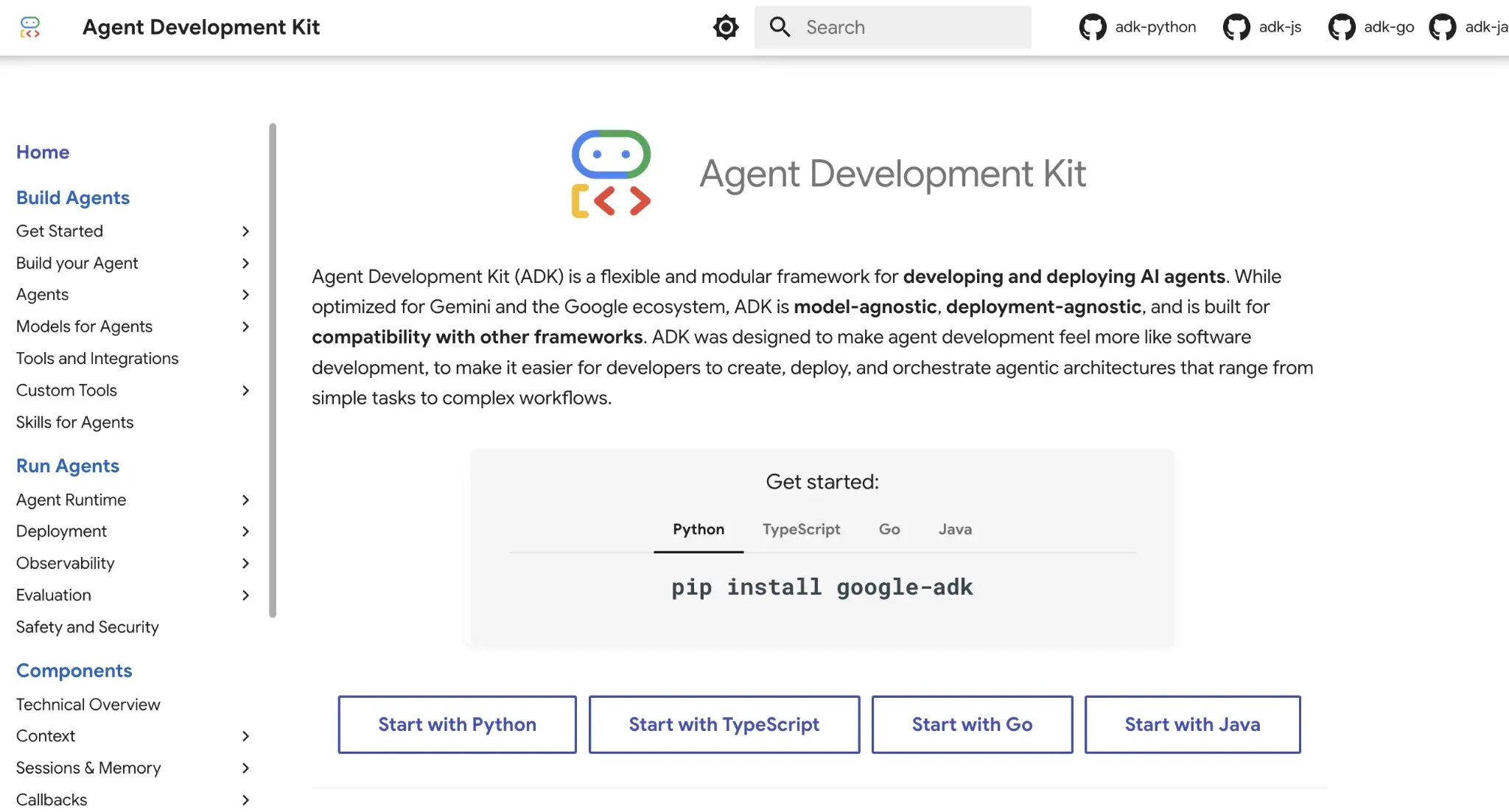This screenshot has width=1509, height=812.
Task: Expand the Get Started section chevron
Action: (x=245, y=231)
